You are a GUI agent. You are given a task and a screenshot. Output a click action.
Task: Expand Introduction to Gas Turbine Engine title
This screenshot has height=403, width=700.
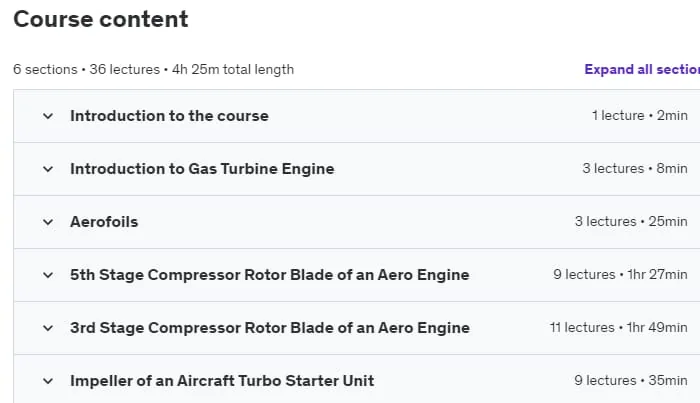coord(202,169)
